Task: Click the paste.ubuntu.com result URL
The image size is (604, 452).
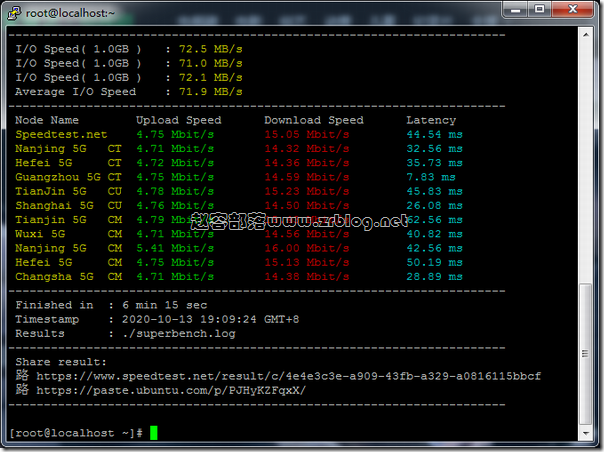Action: click(171, 390)
